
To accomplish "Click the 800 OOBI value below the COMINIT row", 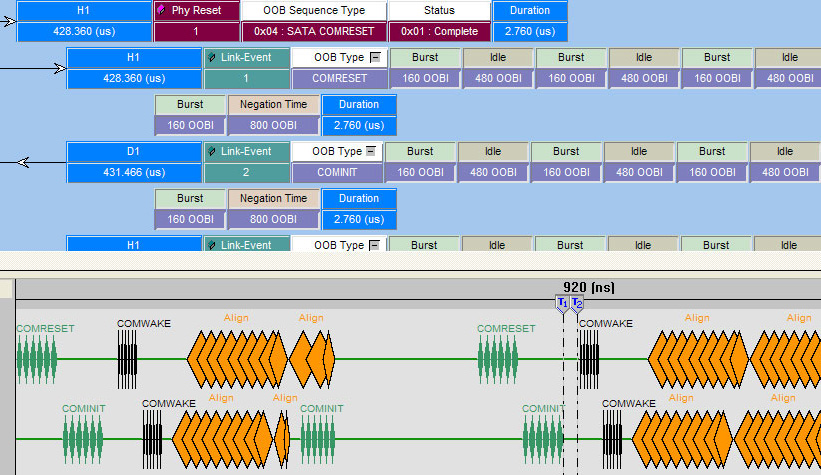I will [x=273, y=219].
